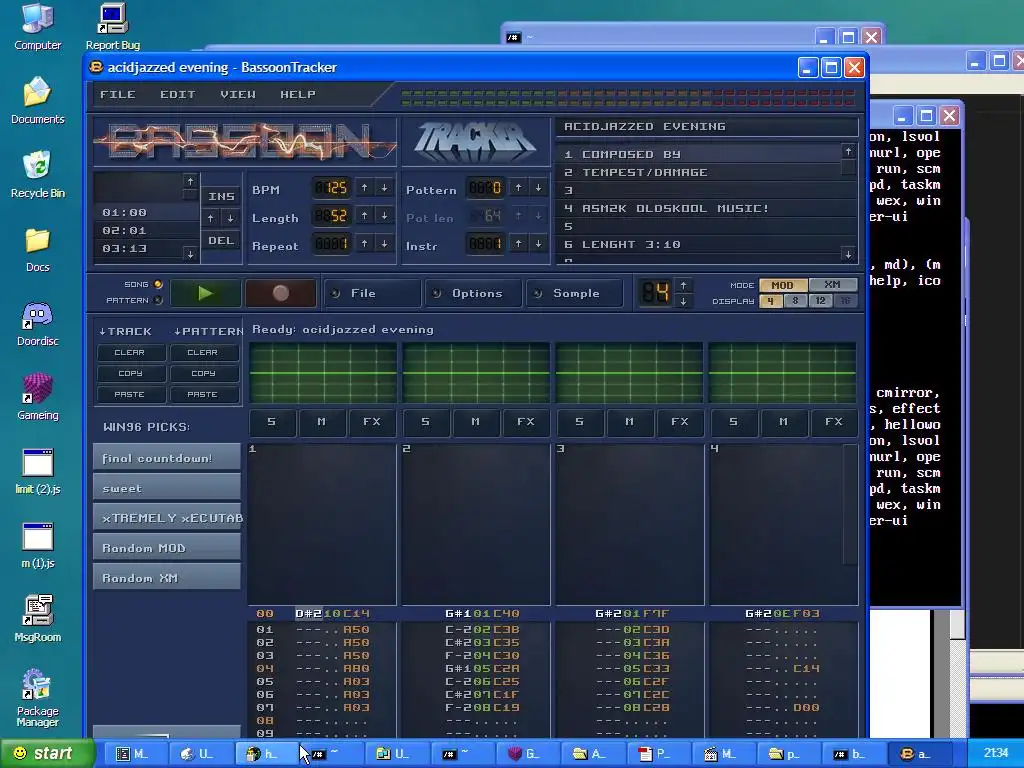Viewport: 1024px width, 768px height.
Task: Paste into the current track
Action: pos(130,394)
